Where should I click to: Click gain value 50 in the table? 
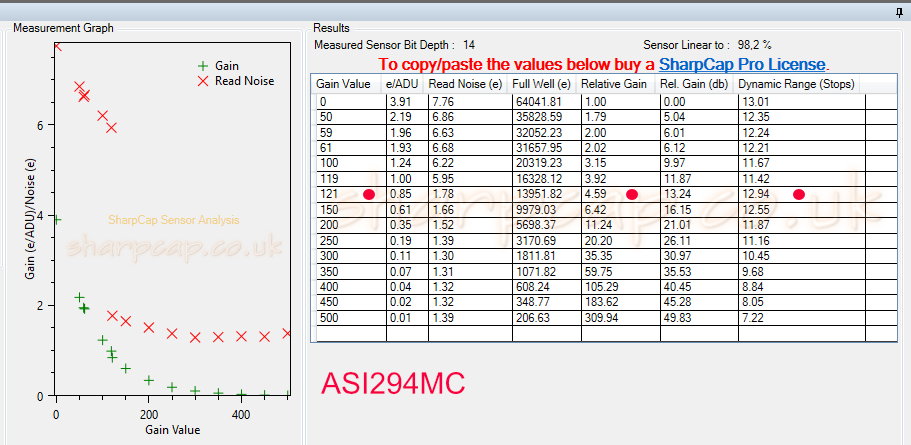tap(350, 117)
